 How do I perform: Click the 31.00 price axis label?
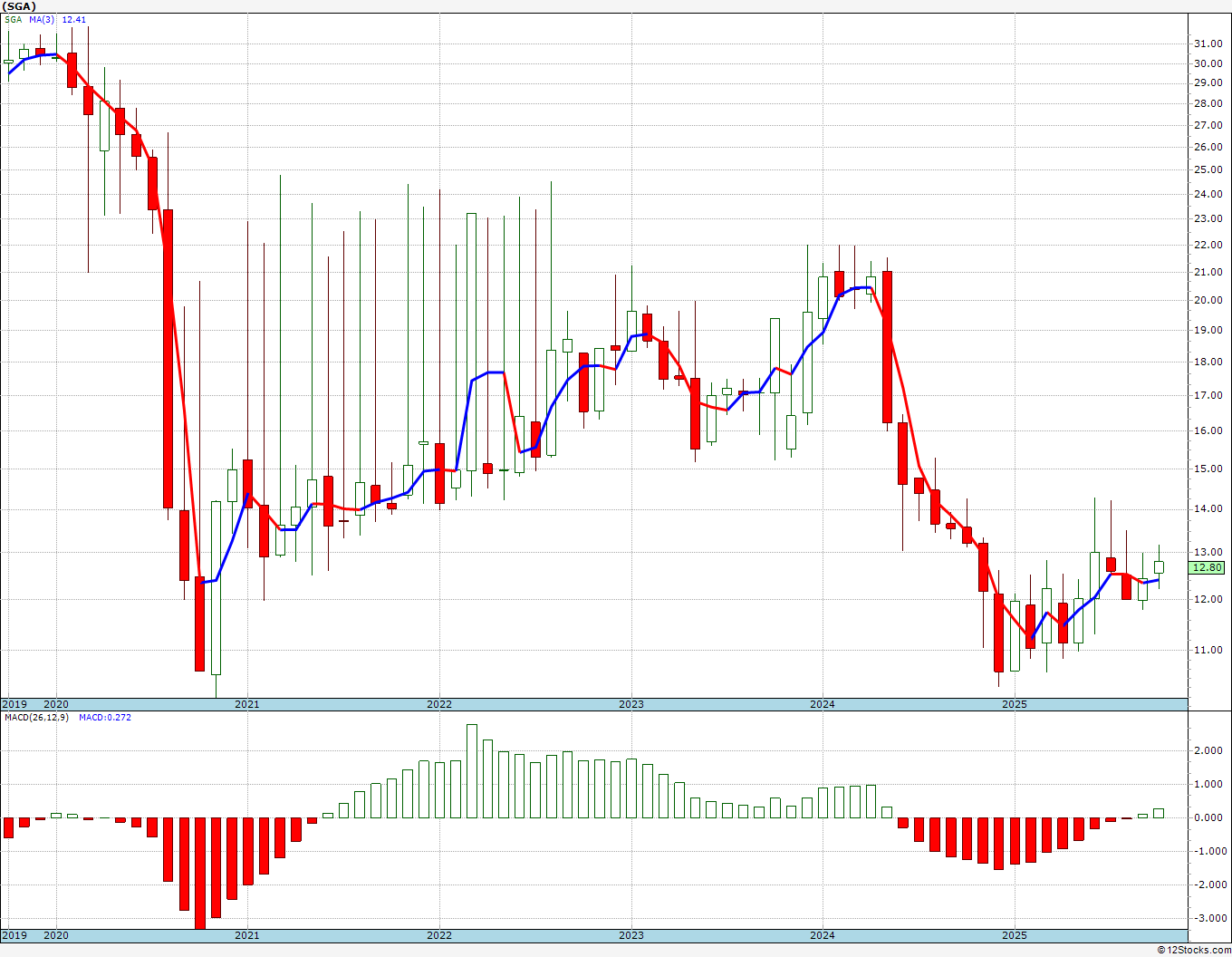(1208, 43)
